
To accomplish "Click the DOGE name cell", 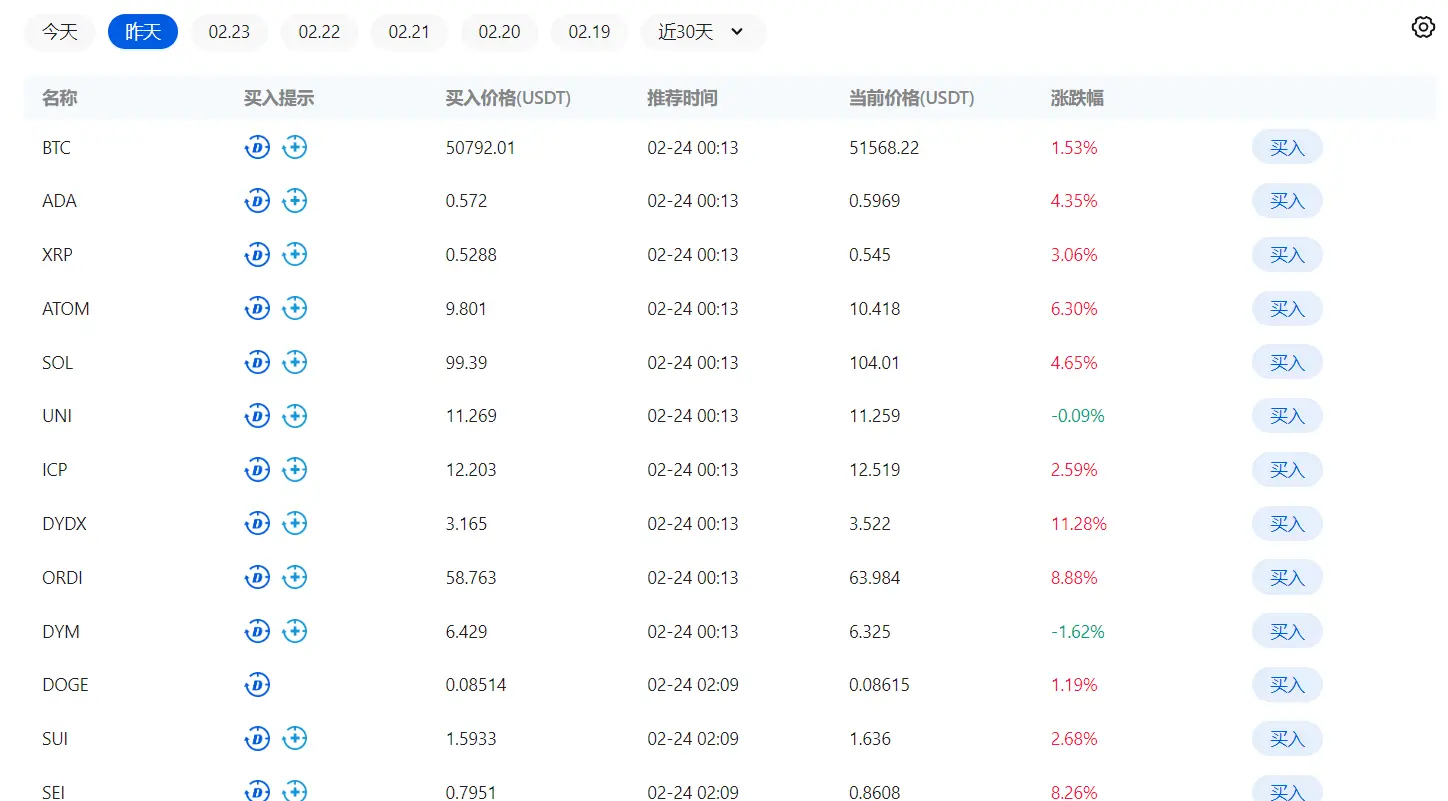I will pyautogui.click(x=65, y=685).
